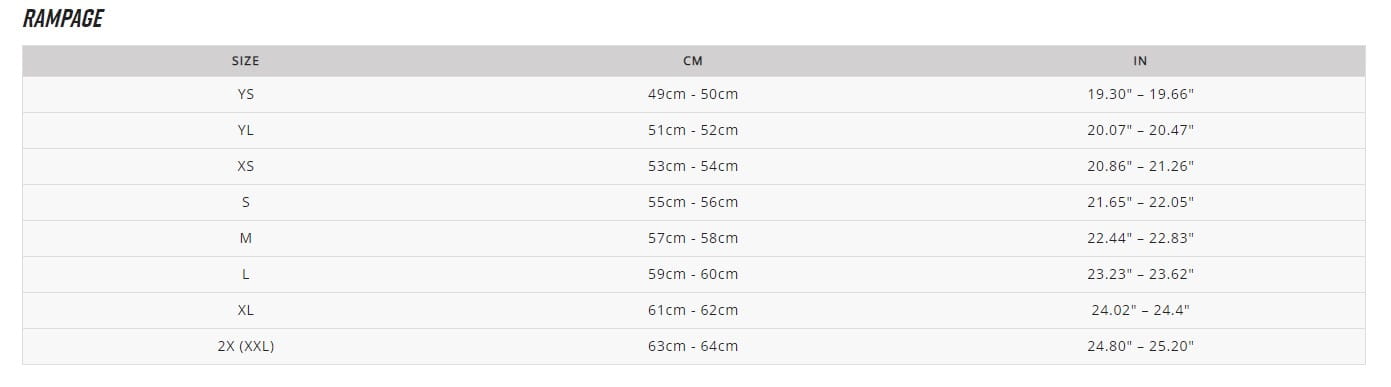Select the 63cm - 64cm measurement

click(x=693, y=346)
